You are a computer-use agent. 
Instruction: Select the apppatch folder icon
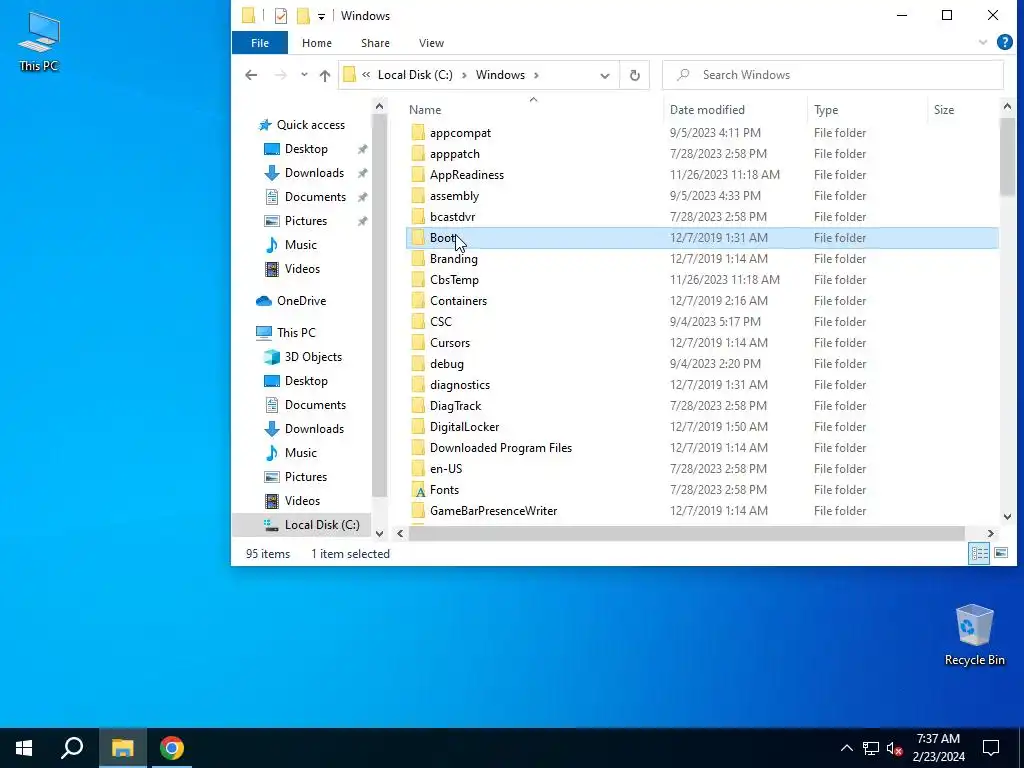(419, 154)
